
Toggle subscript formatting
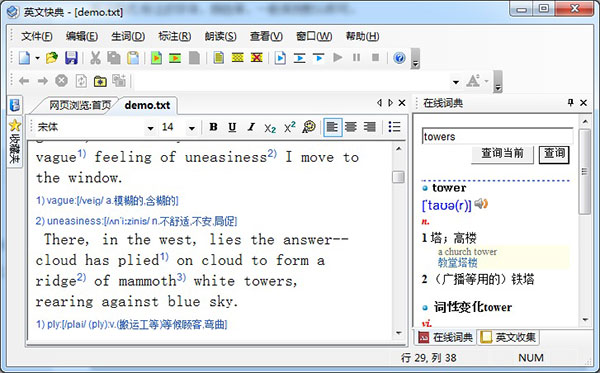click(270, 128)
